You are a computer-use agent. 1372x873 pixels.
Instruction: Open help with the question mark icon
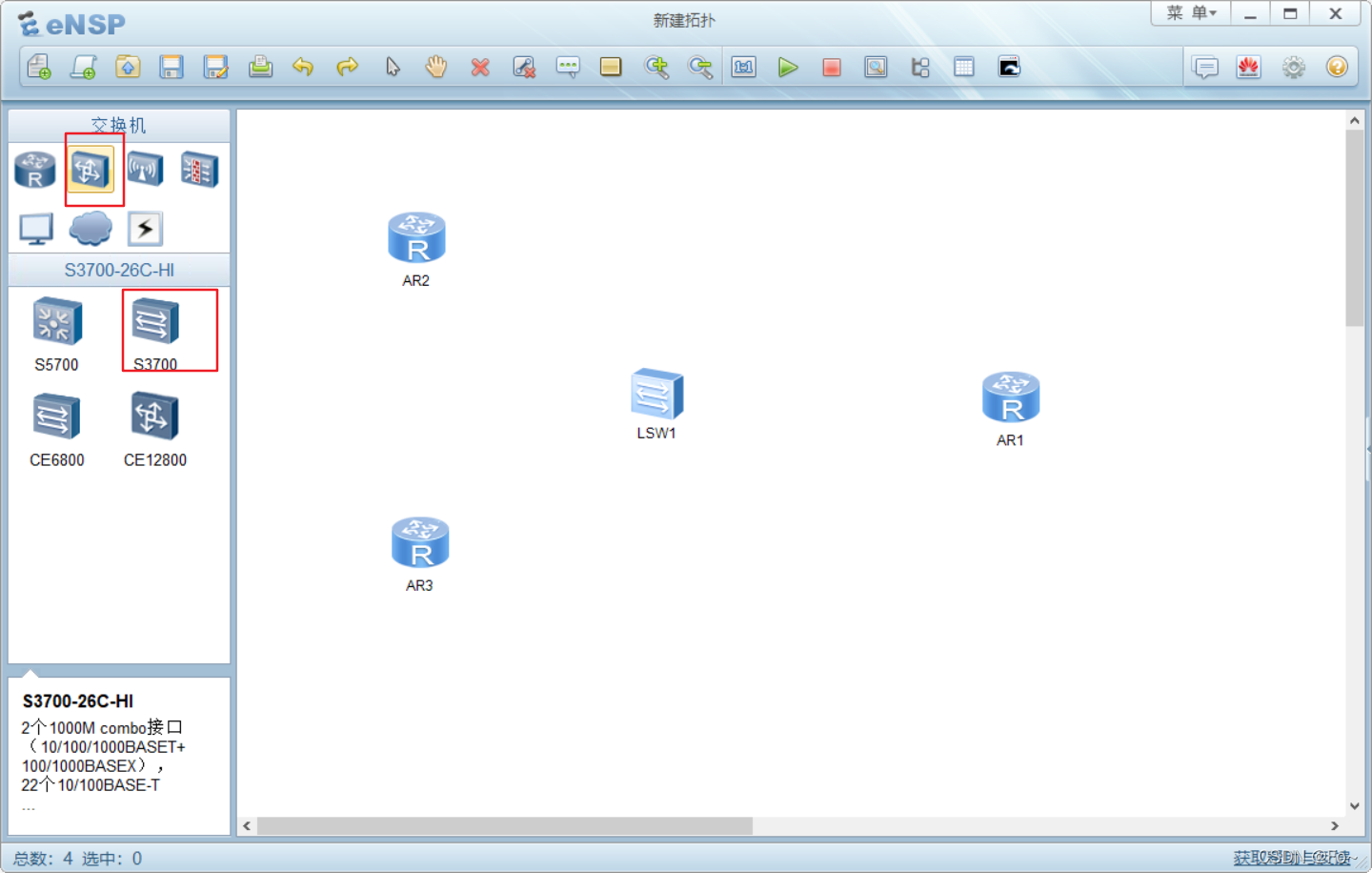[x=1337, y=67]
